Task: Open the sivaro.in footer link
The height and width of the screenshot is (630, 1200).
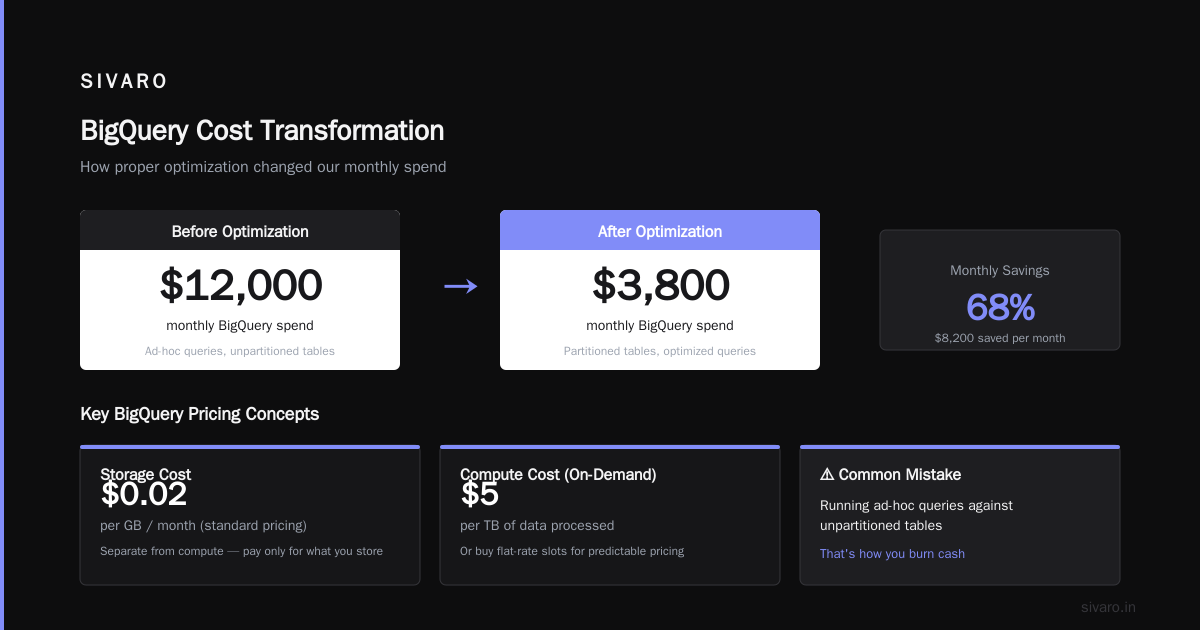Action: pyautogui.click(x=1108, y=607)
